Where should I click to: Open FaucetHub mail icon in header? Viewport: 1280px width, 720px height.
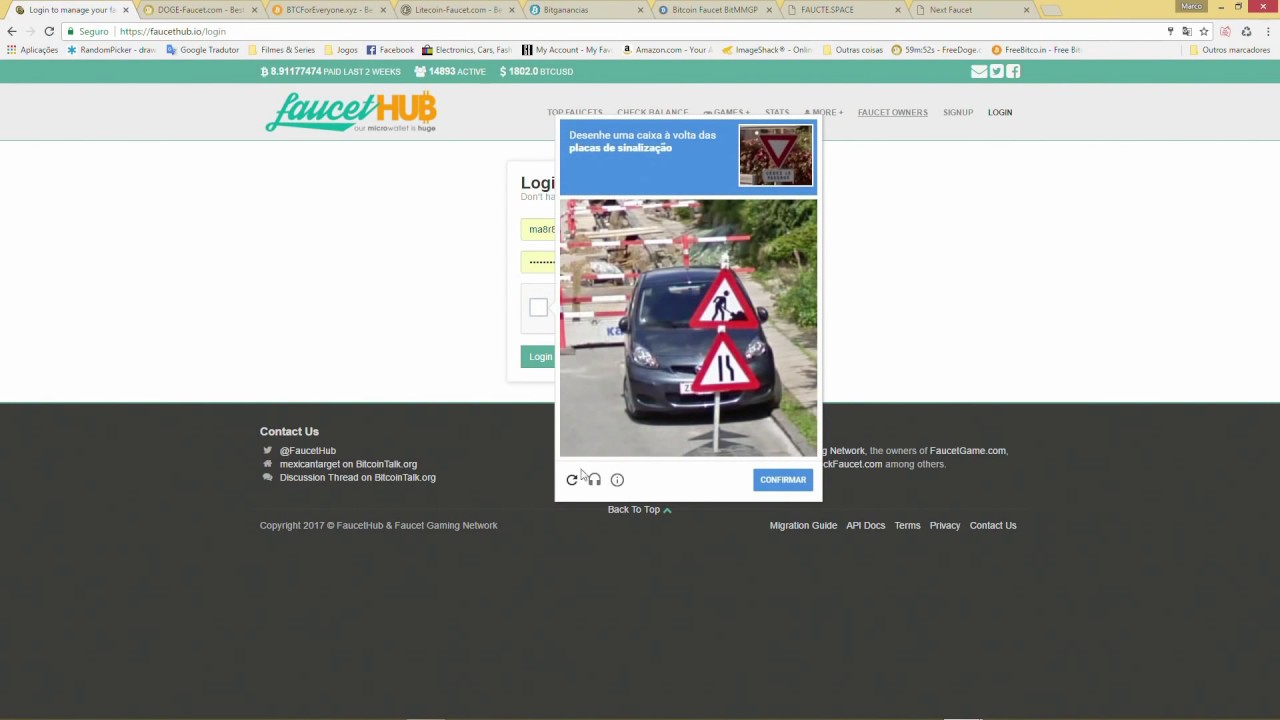[979, 71]
